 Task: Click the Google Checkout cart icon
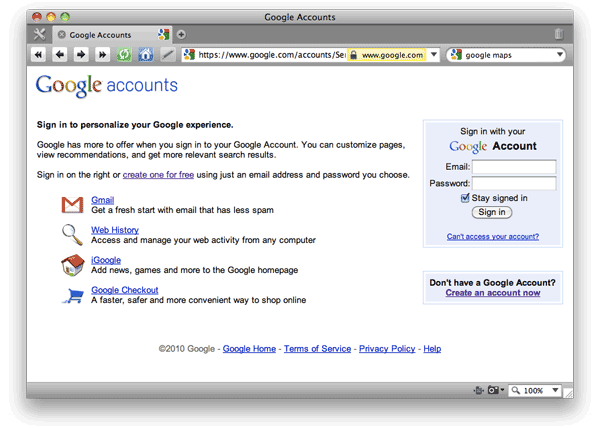pyautogui.click(x=73, y=295)
